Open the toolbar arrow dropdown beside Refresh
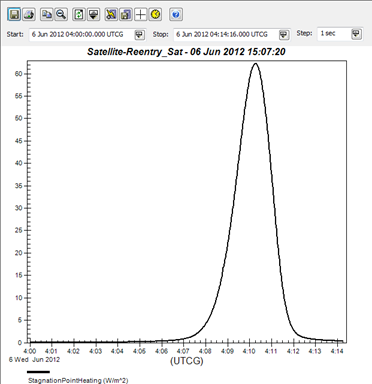 point(93,14)
